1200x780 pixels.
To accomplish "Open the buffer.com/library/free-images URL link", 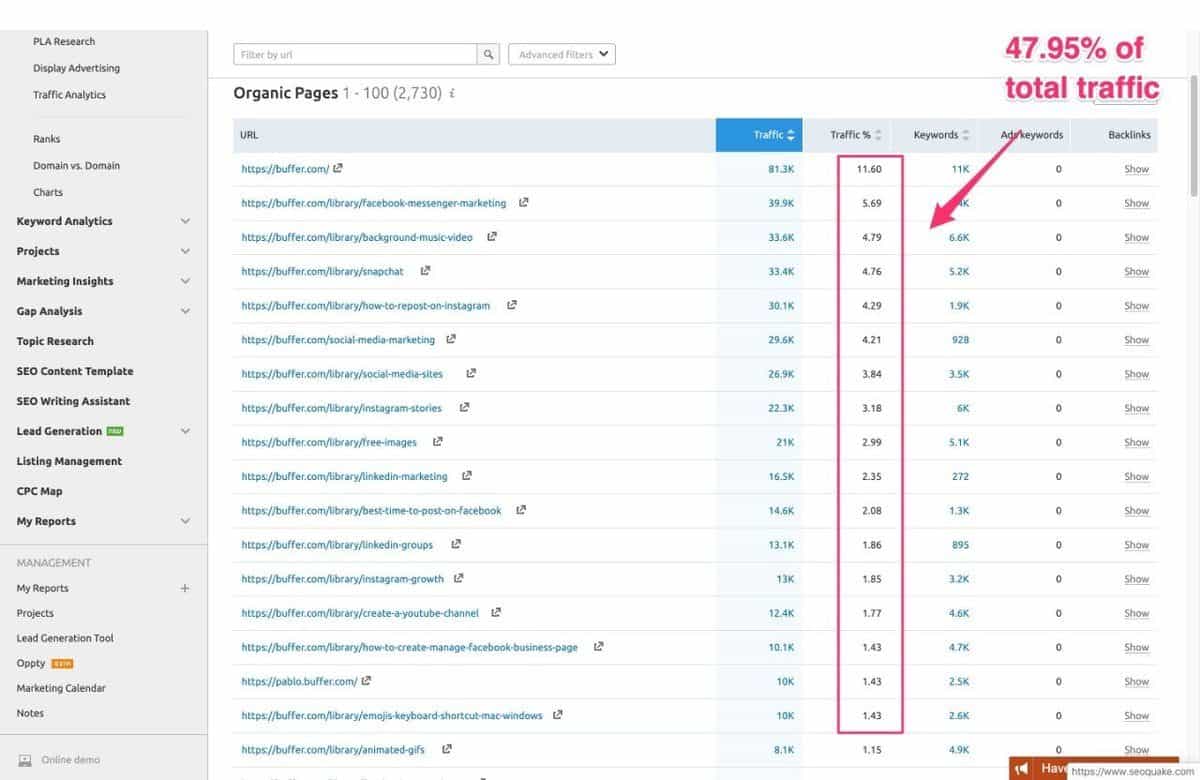I will point(329,442).
